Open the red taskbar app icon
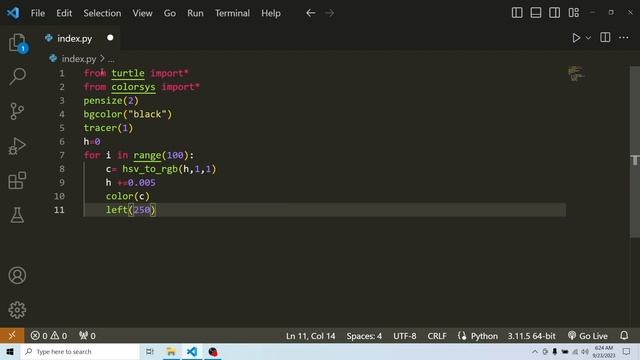 tap(213, 351)
